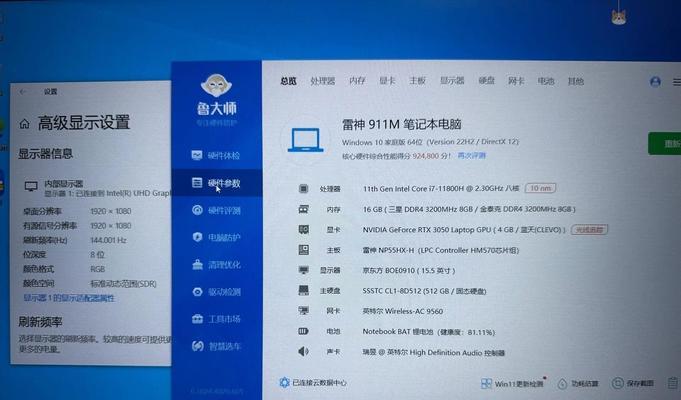Open 硬件评测 sidebar item

[x=216, y=210]
